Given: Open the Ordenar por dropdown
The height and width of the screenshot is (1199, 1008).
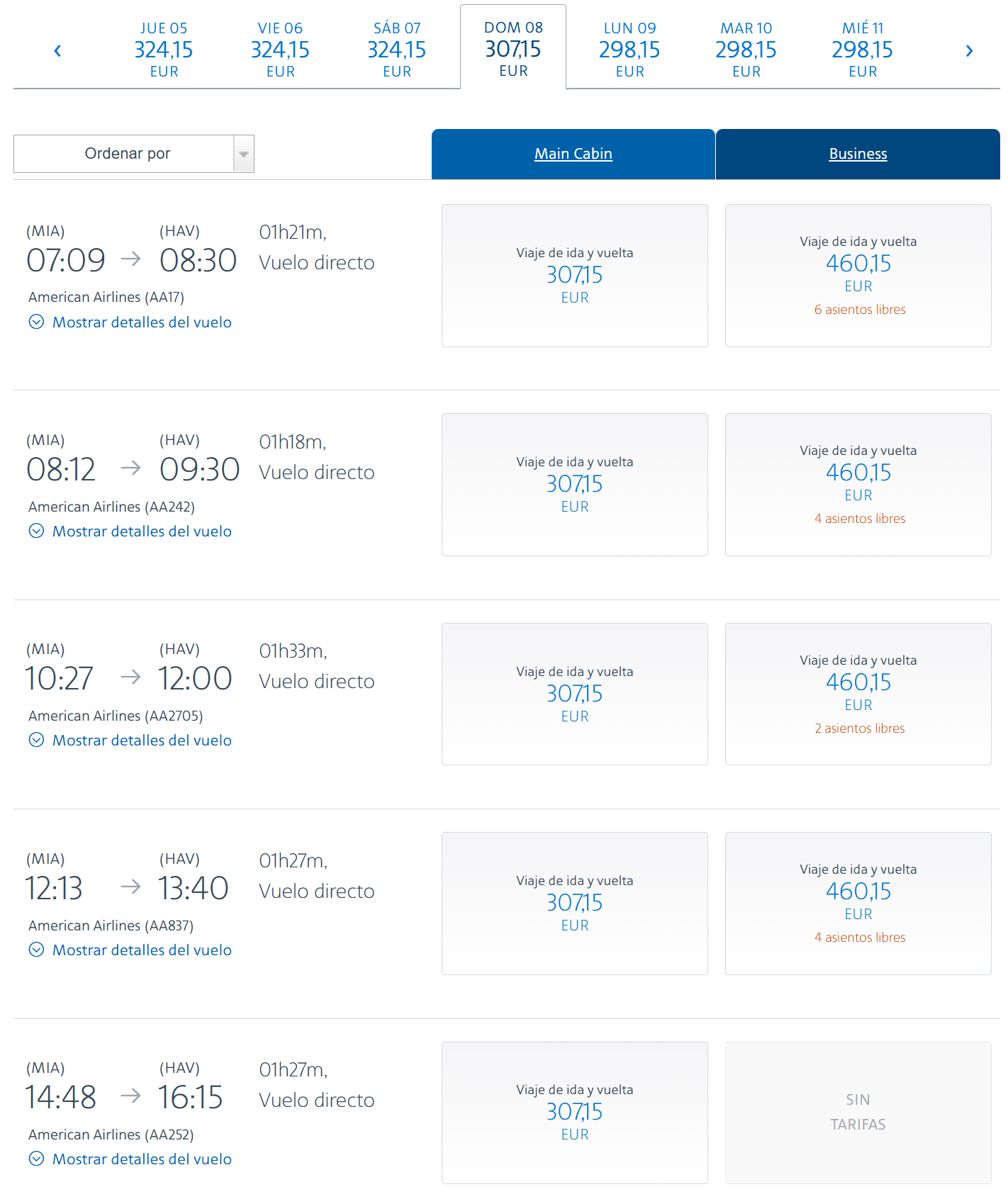Looking at the screenshot, I should 134,154.
